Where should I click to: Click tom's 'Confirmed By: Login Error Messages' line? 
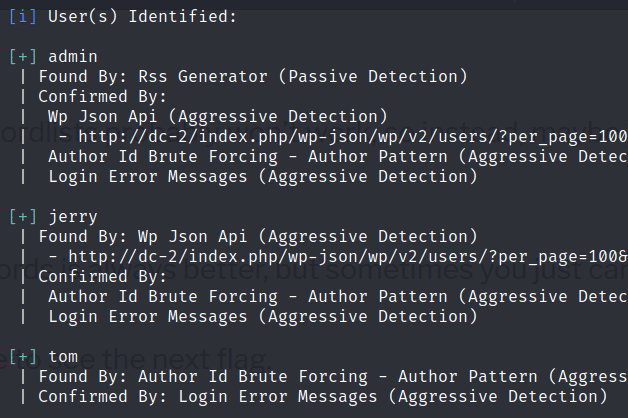click(x=323, y=397)
